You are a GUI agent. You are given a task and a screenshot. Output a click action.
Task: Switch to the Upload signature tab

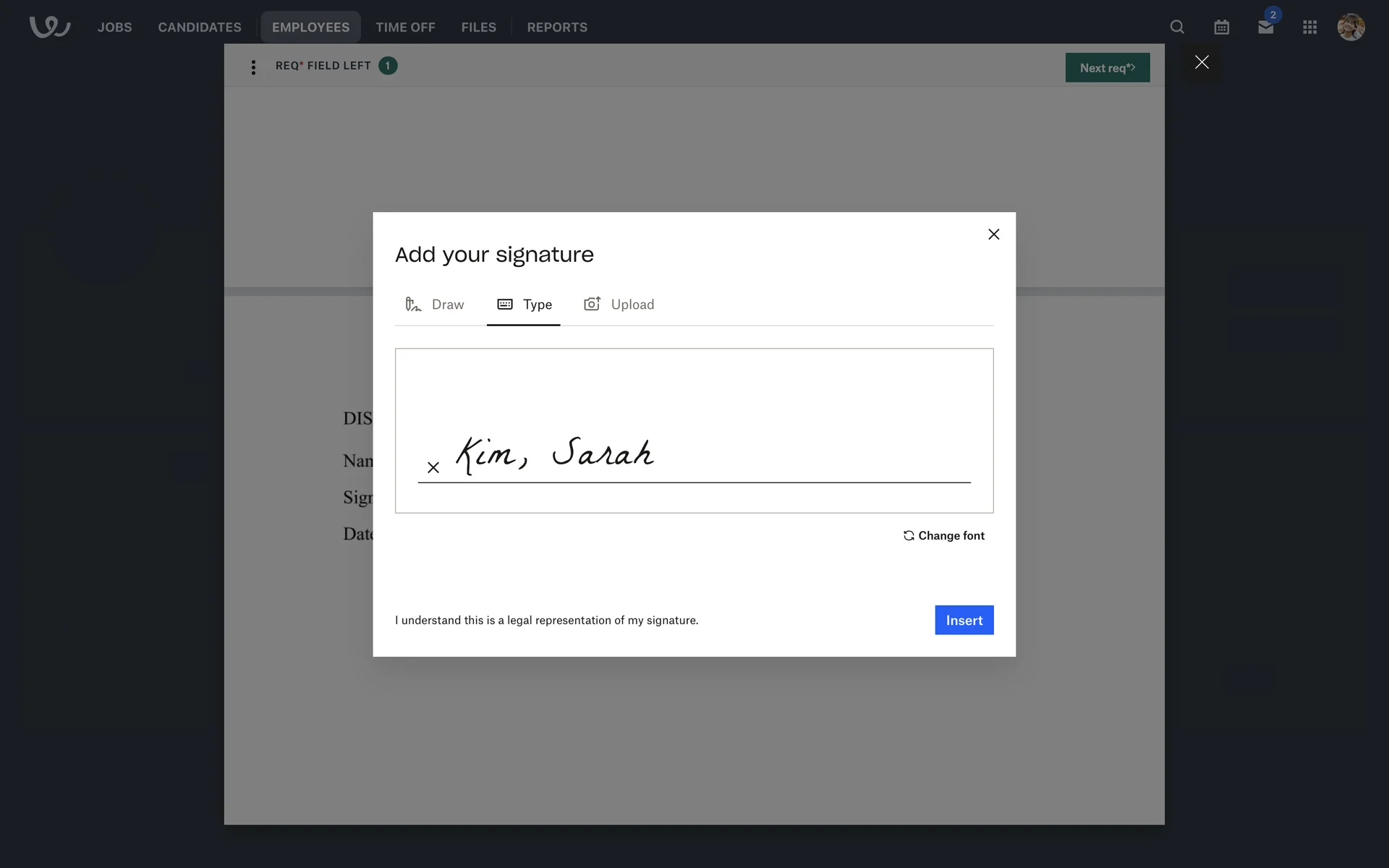[x=619, y=305]
